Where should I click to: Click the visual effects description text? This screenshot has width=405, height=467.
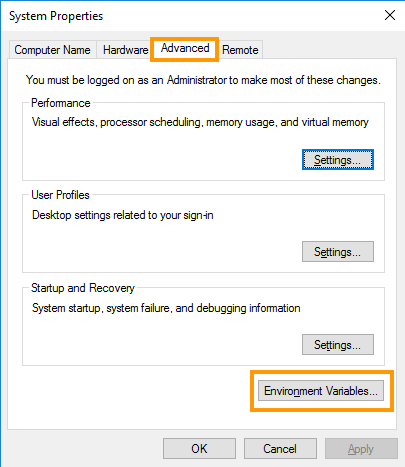(x=200, y=122)
